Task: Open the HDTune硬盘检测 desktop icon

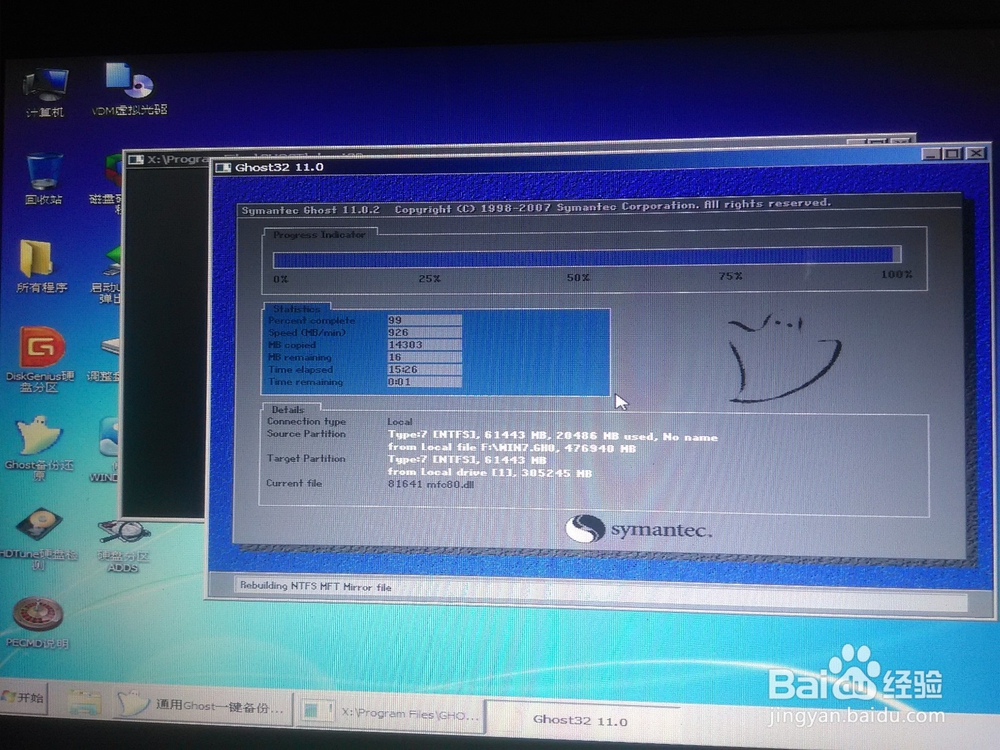Action: pyautogui.click(x=38, y=538)
